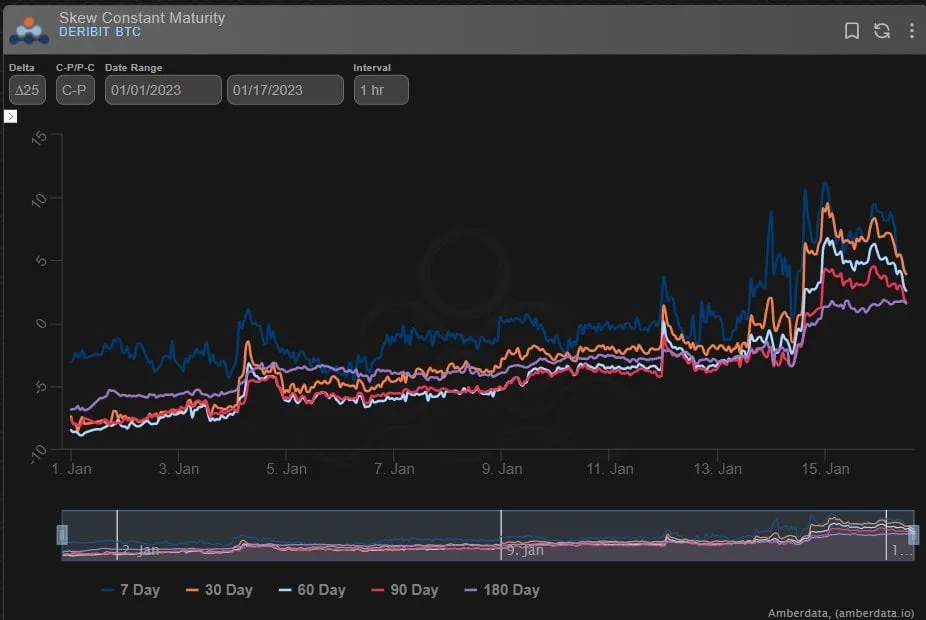The height and width of the screenshot is (620, 926).
Task: Click the 11. Jan x-axis label
Action: [x=610, y=469]
